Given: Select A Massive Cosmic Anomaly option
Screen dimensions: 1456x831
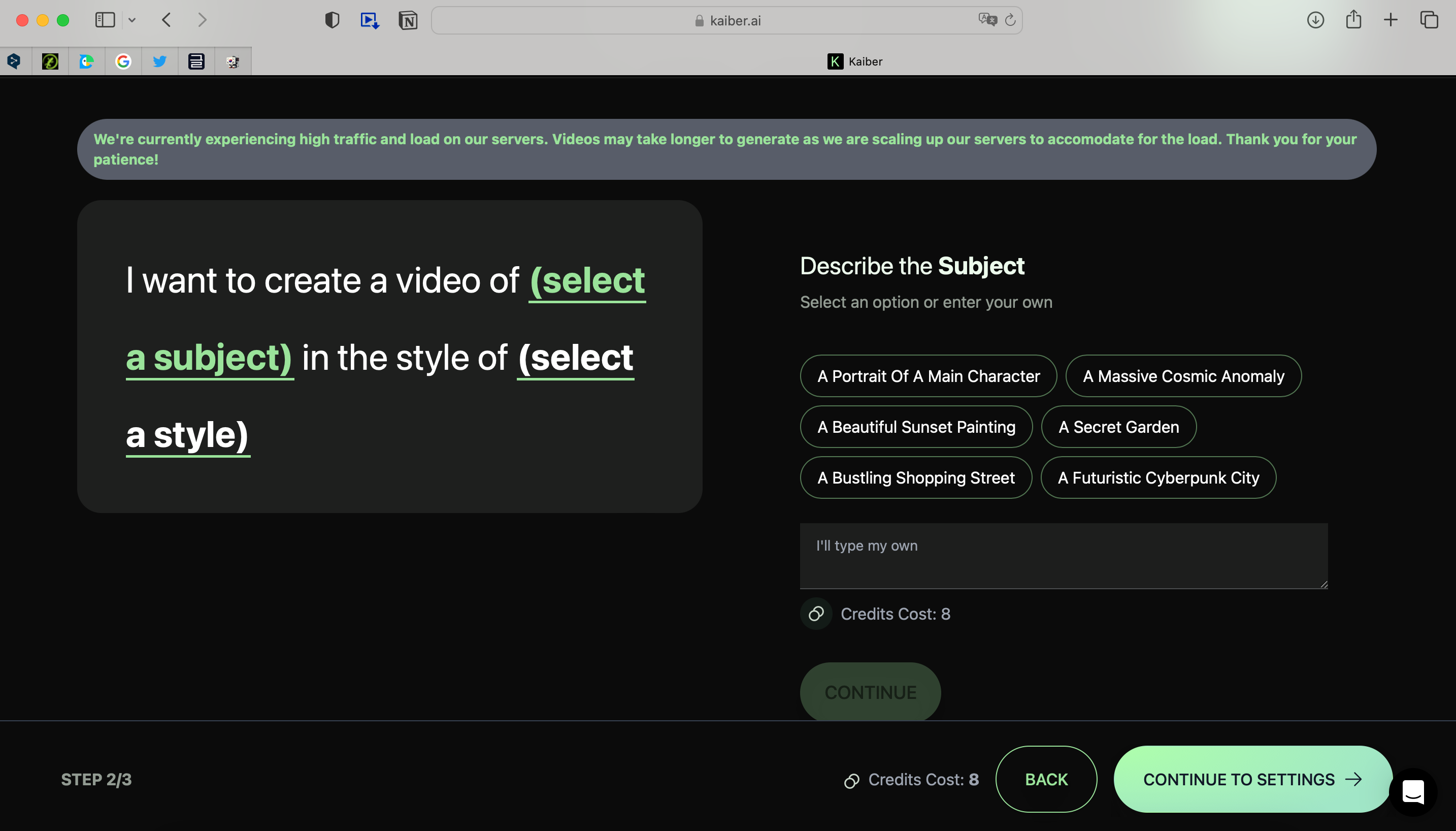Looking at the screenshot, I should [1183, 376].
